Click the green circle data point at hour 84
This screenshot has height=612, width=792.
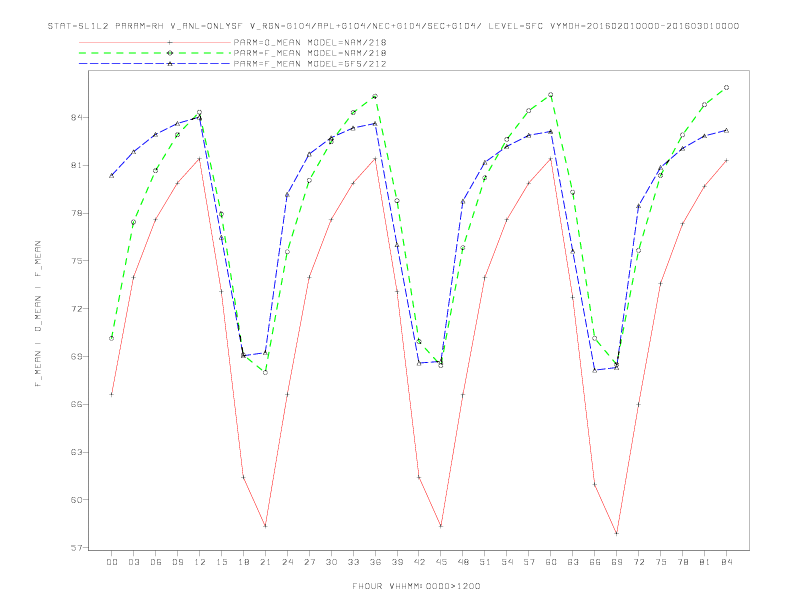726,88
